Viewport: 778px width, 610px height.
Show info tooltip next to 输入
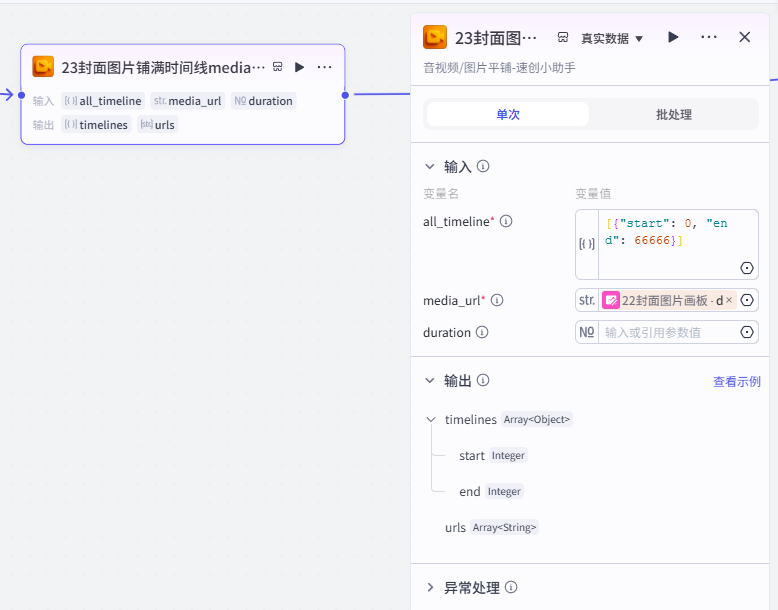tap(483, 166)
